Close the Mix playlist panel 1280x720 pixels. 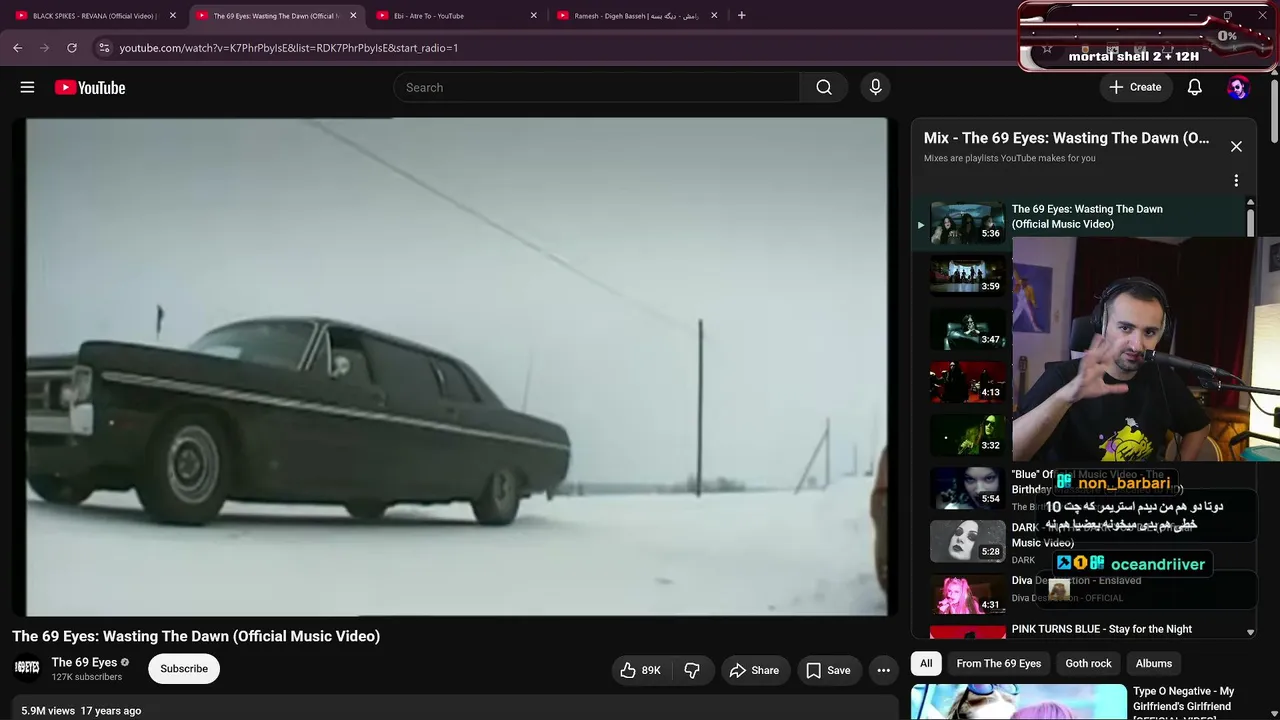tap(1236, 146)
